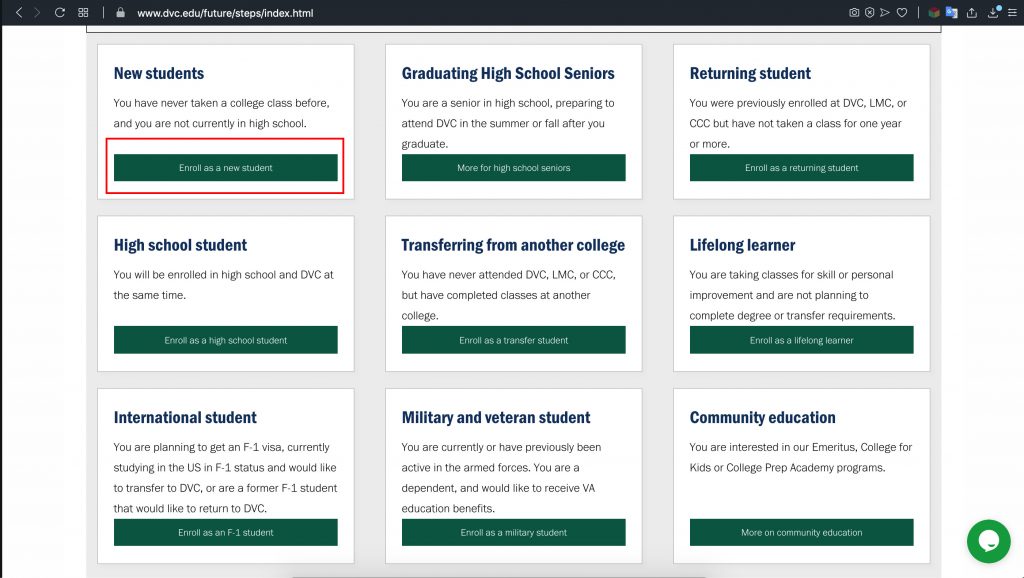Click the URL www.dvc.edu address field

click(x=225, y=13)
